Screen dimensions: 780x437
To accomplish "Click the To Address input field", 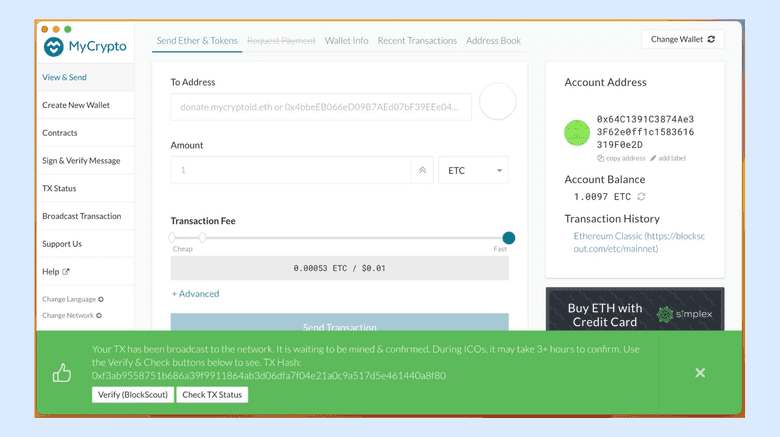I will tap(320, 106).
